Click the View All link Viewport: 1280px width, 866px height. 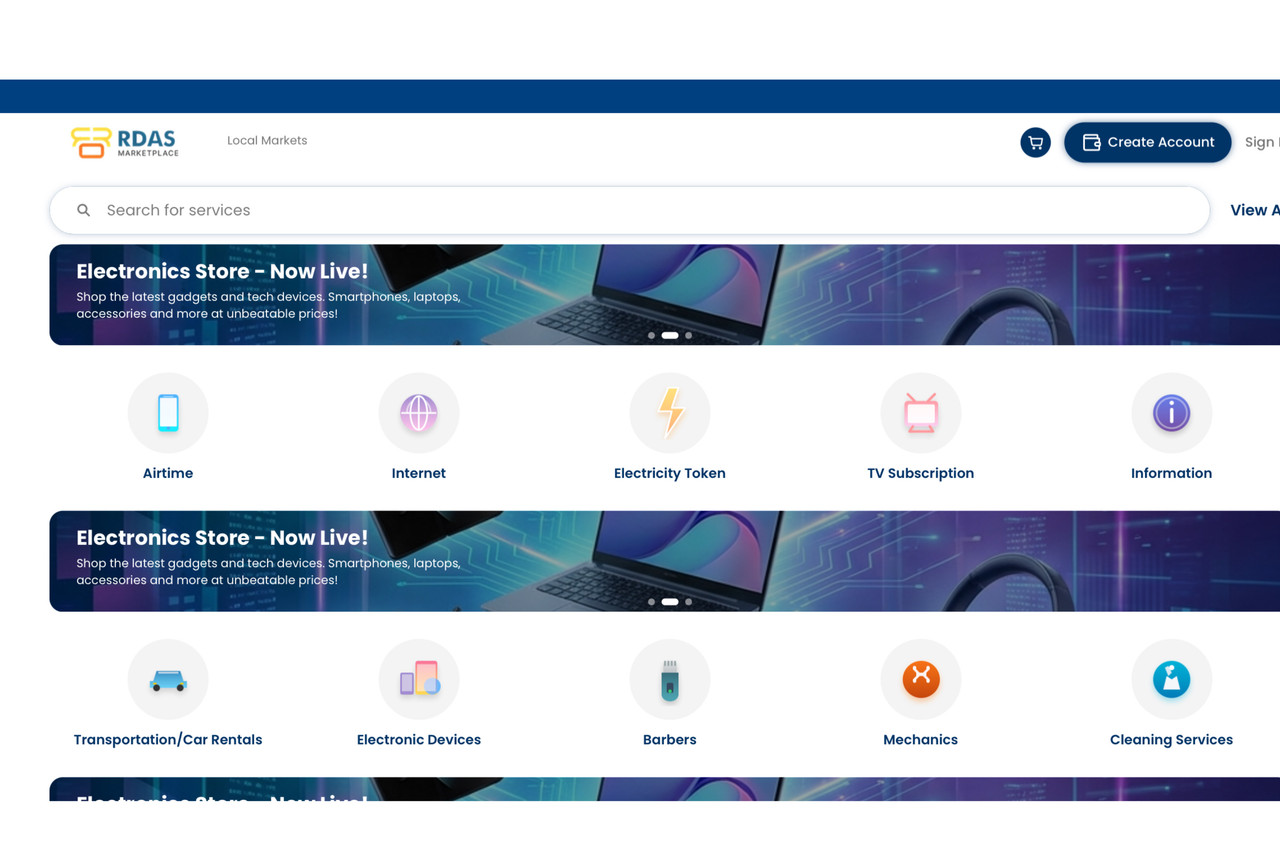click(1255, 210)
